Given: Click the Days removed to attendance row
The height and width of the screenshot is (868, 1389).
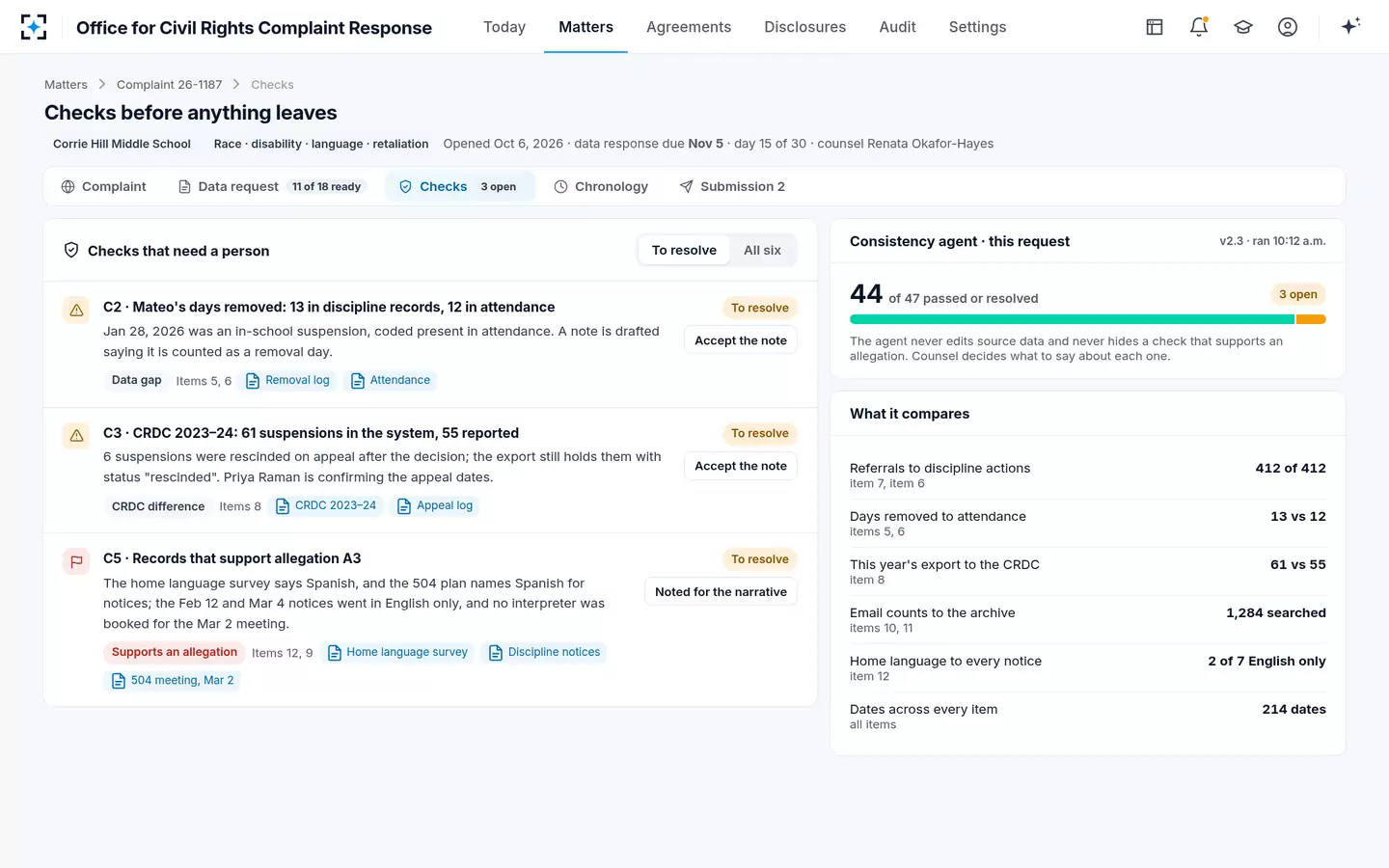Looking at the screenshot, I should (x=1088, y=523).
